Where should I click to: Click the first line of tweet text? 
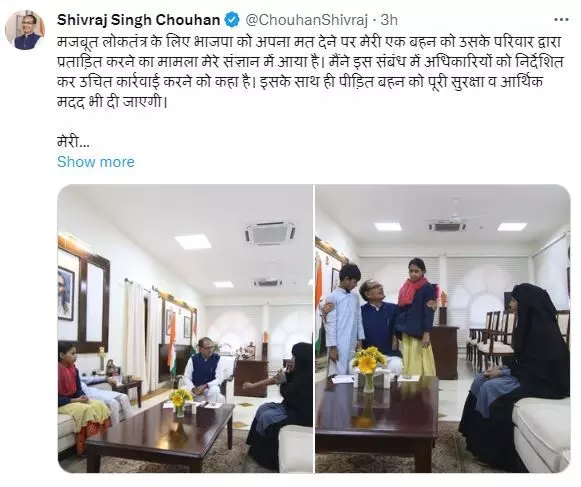[x=310, y=42]
